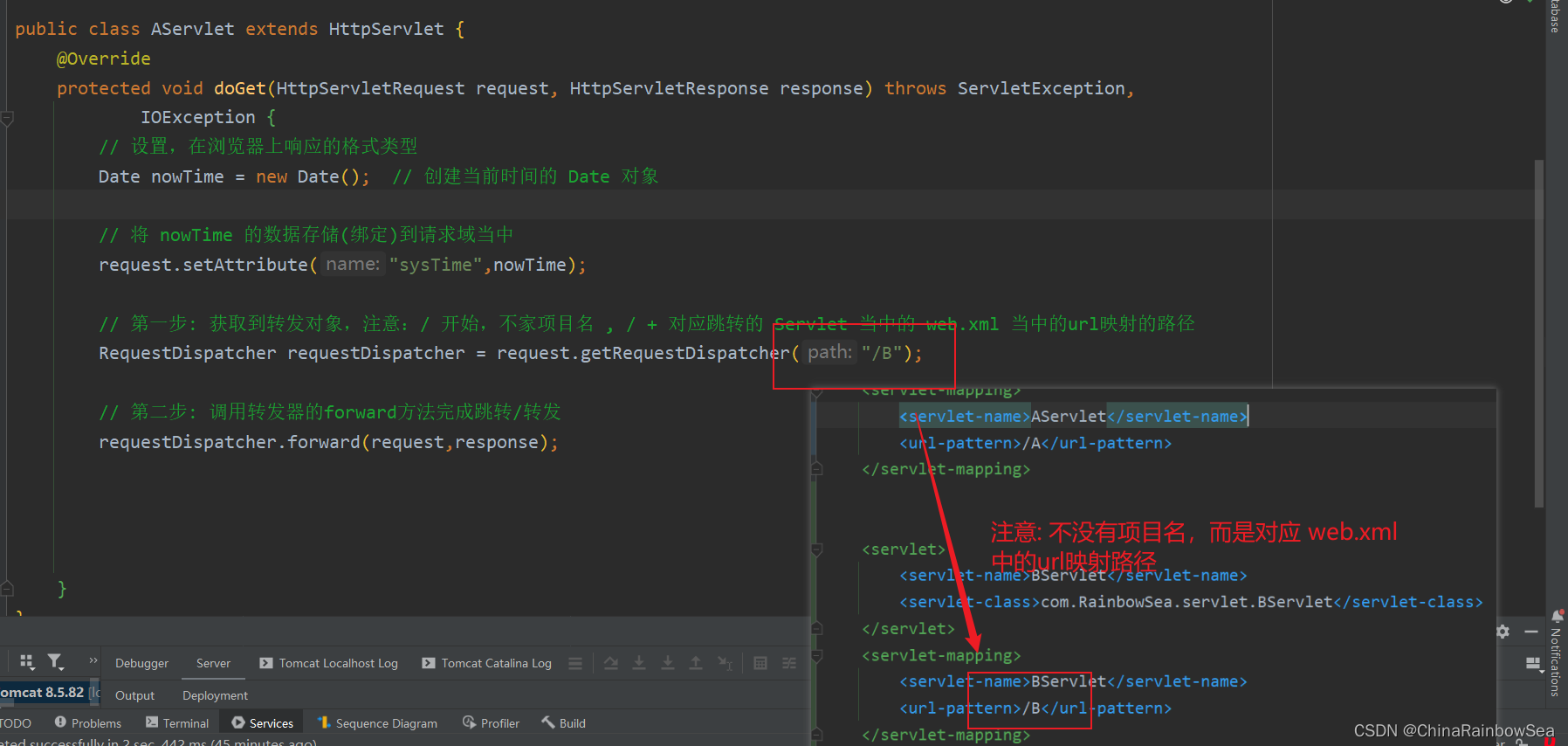Click the HttpServlet superclass name
1568x746 pixels.
click(387, 29)
